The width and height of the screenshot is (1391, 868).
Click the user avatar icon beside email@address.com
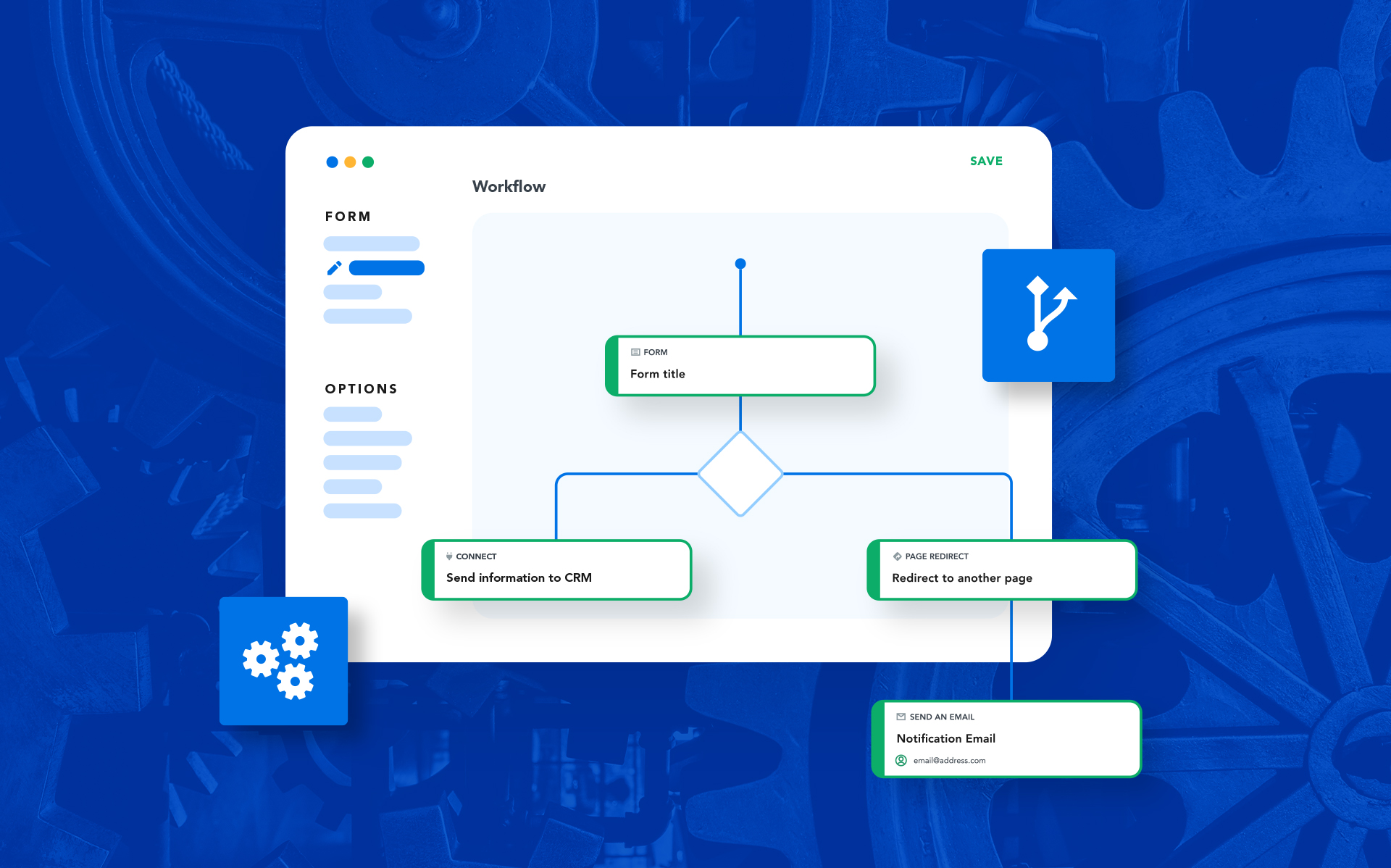(901, 760)
